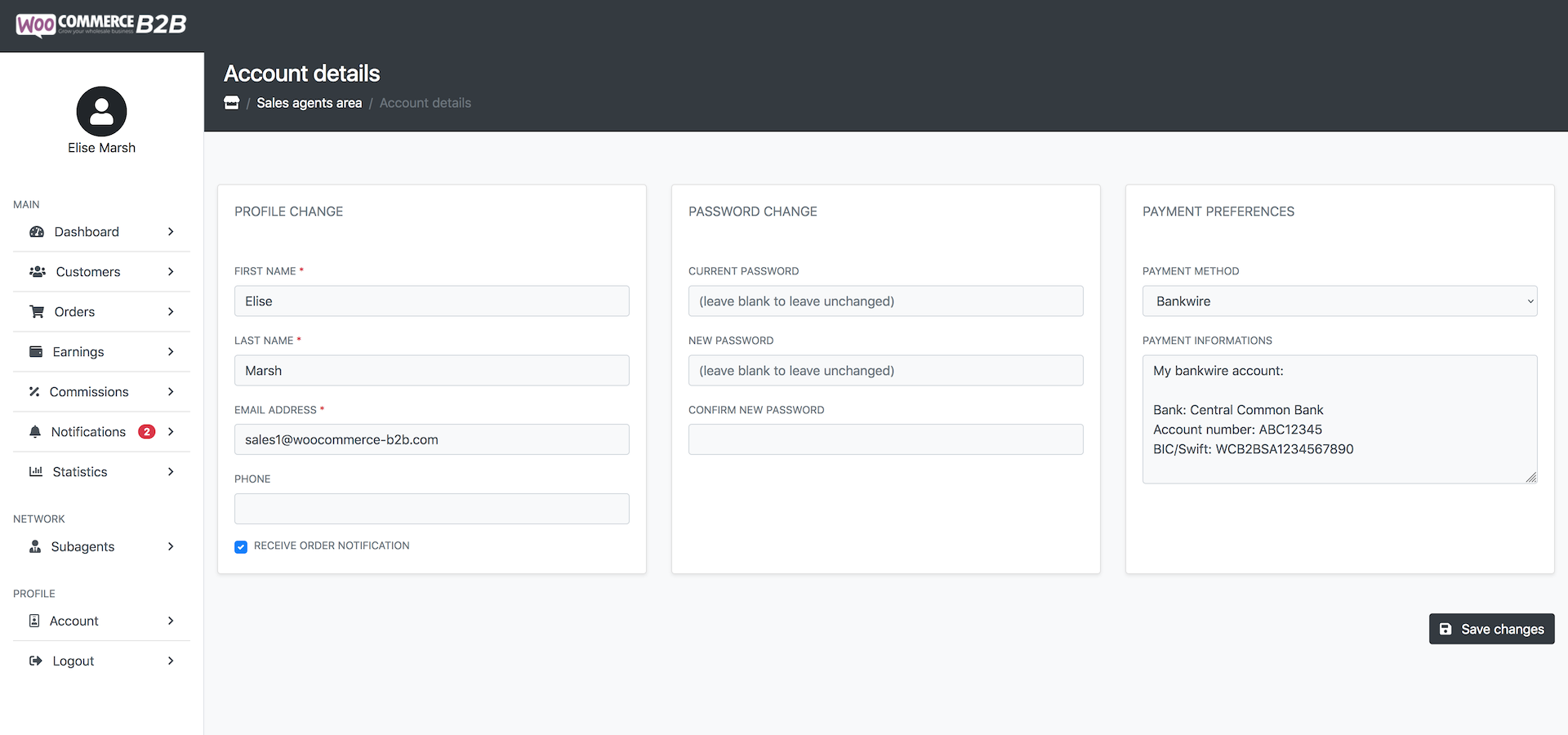This screenshot has height=735, width=1568.
Task: Click the textarea resize handle corner
Action: click(1531, 478)
